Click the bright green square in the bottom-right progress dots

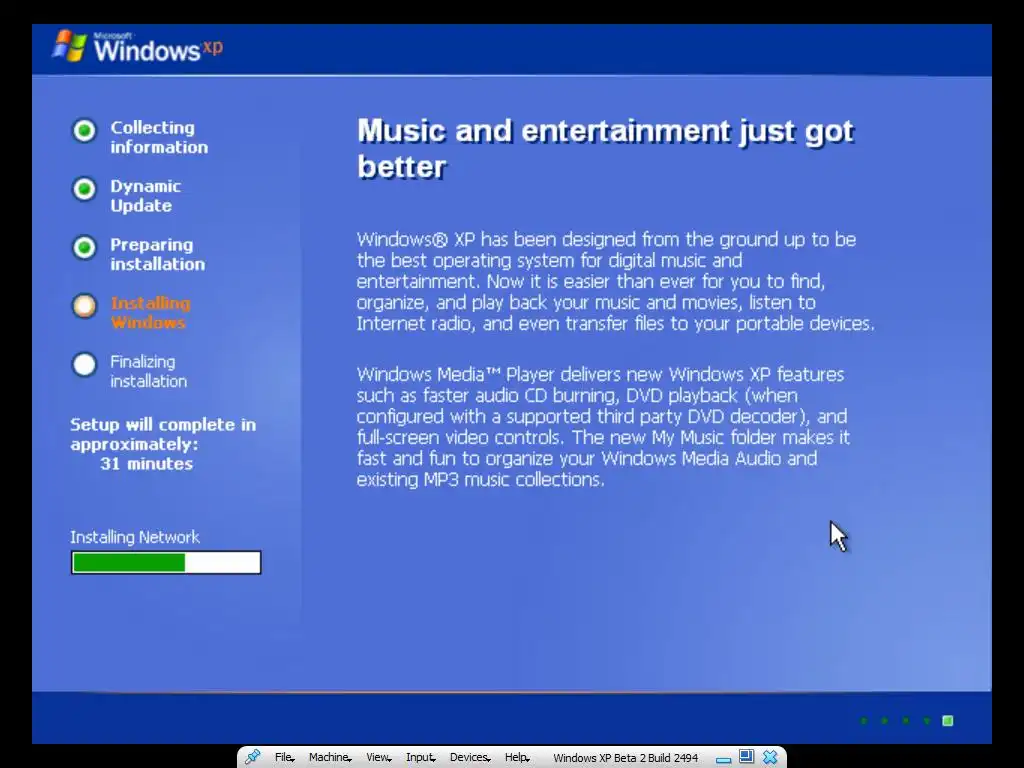point(948,721)
